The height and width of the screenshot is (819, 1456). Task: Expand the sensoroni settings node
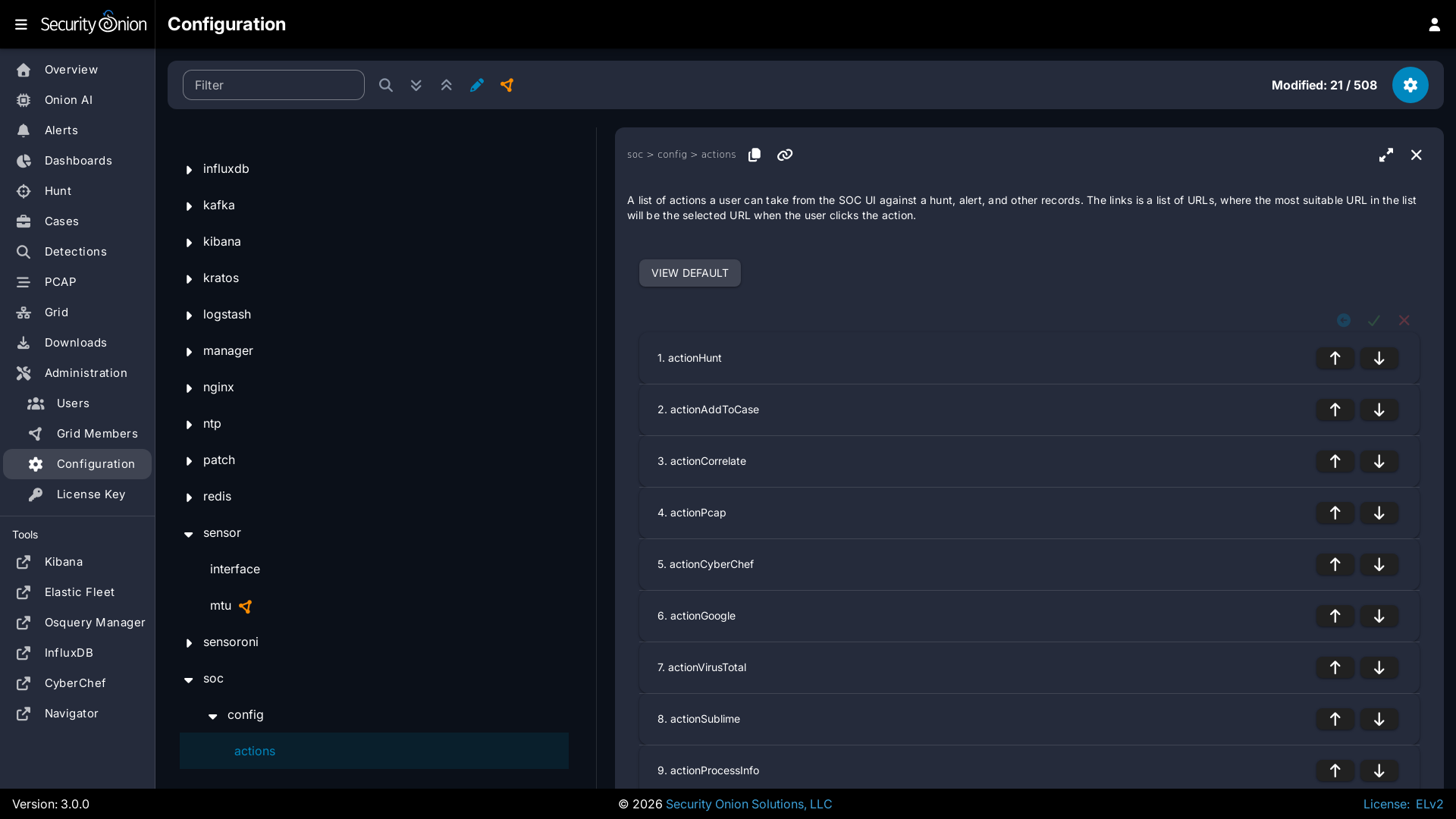click(x=189, y=642)
